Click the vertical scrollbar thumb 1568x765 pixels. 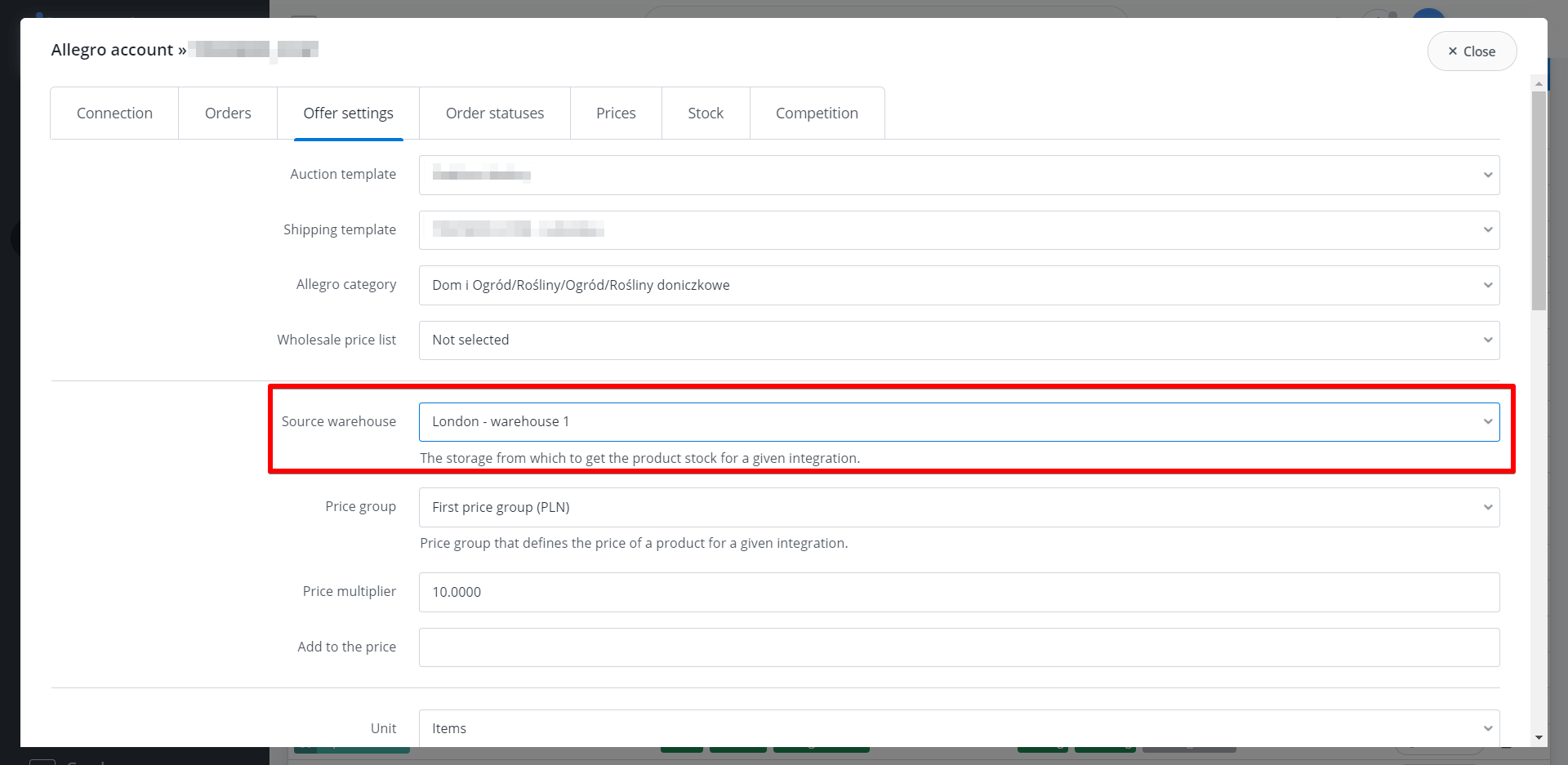click(x=1539, y=201)
